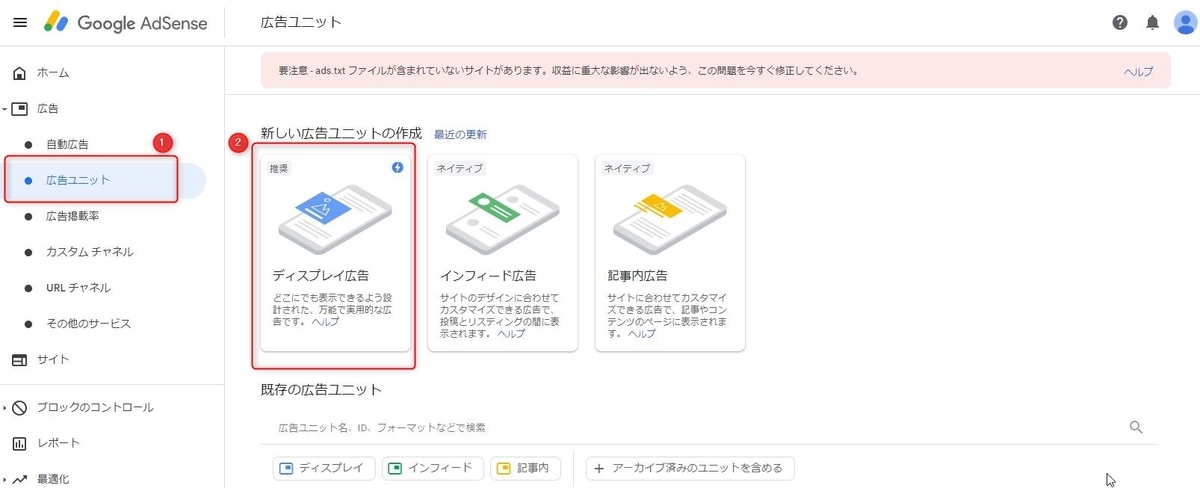
Task: Click the ヘルプ link in the alert banner
Action: tap(1138, 72)
